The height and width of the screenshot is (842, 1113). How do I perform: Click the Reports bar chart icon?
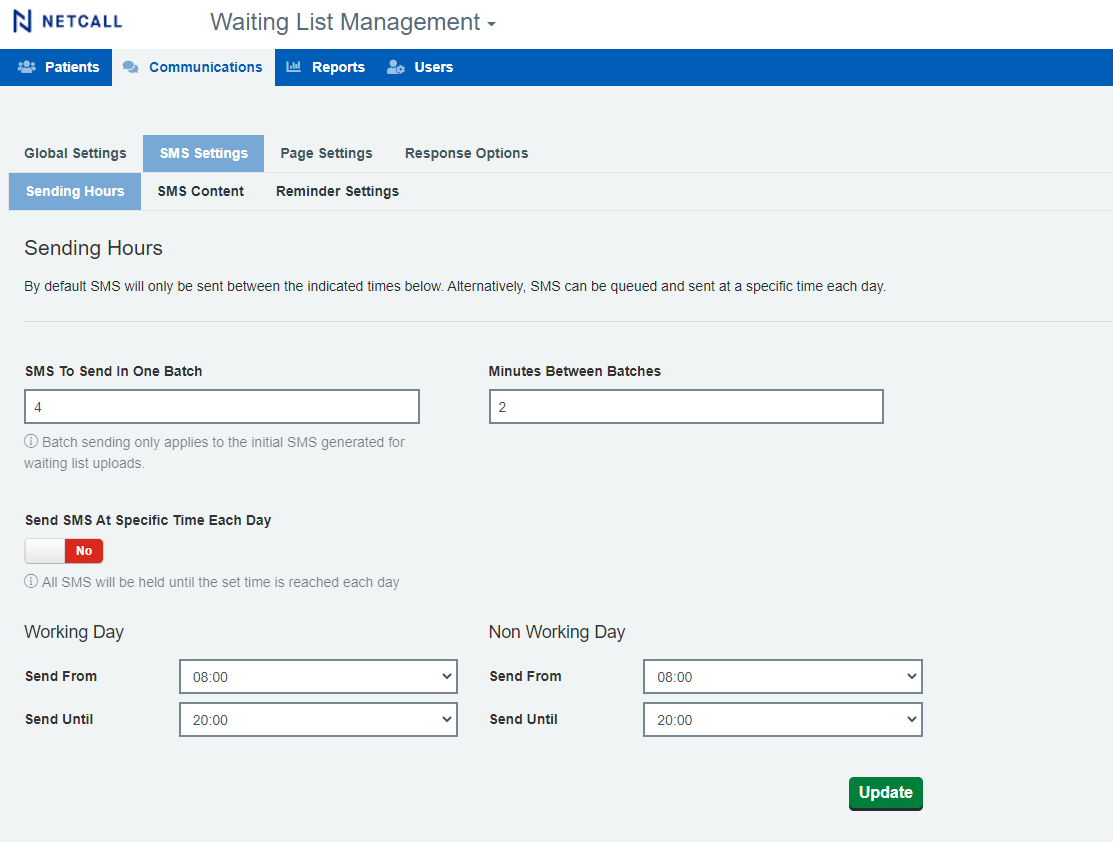pos(294,67)
